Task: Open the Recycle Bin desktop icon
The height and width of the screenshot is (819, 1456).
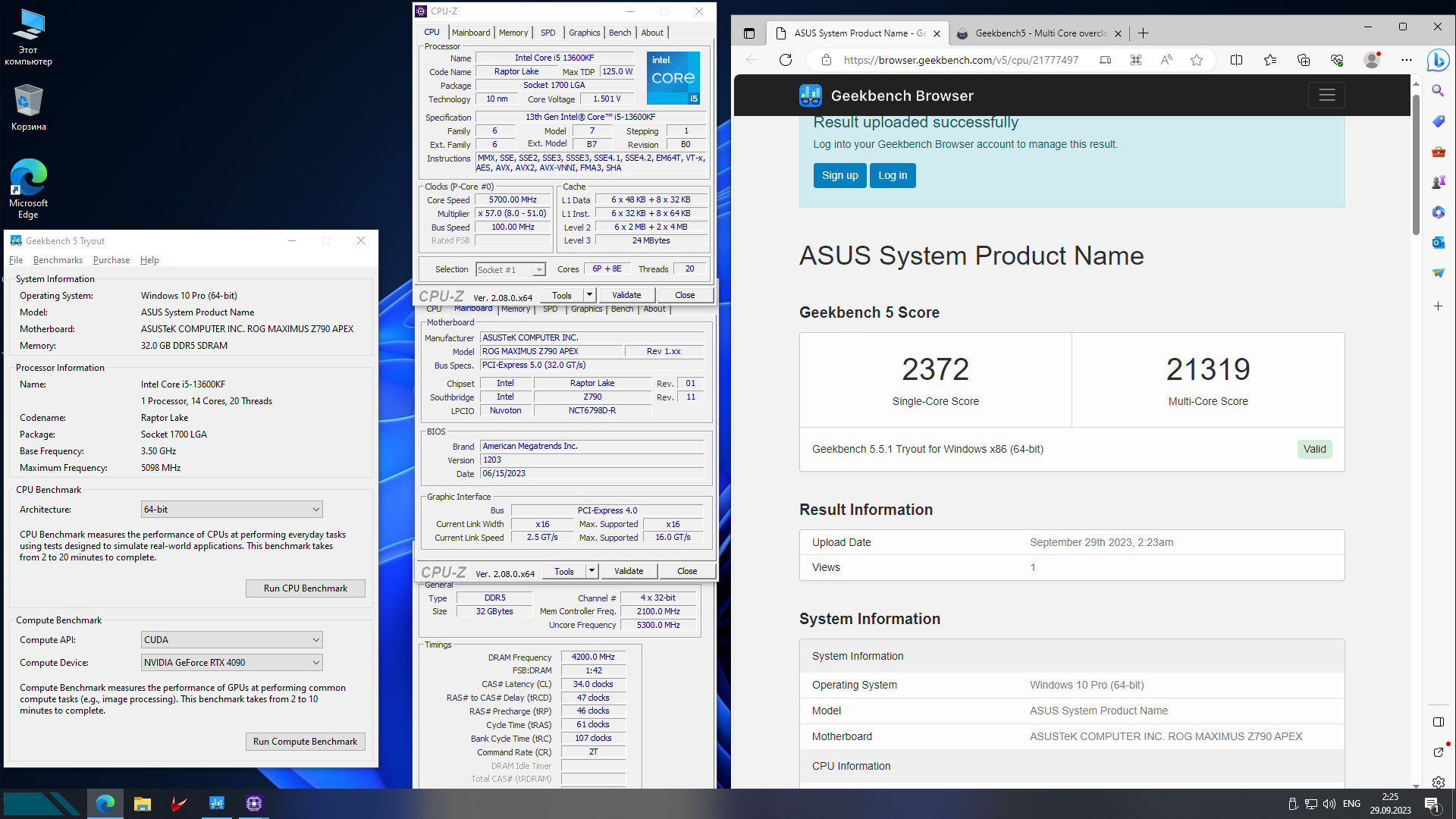Action: click(29, 106)
